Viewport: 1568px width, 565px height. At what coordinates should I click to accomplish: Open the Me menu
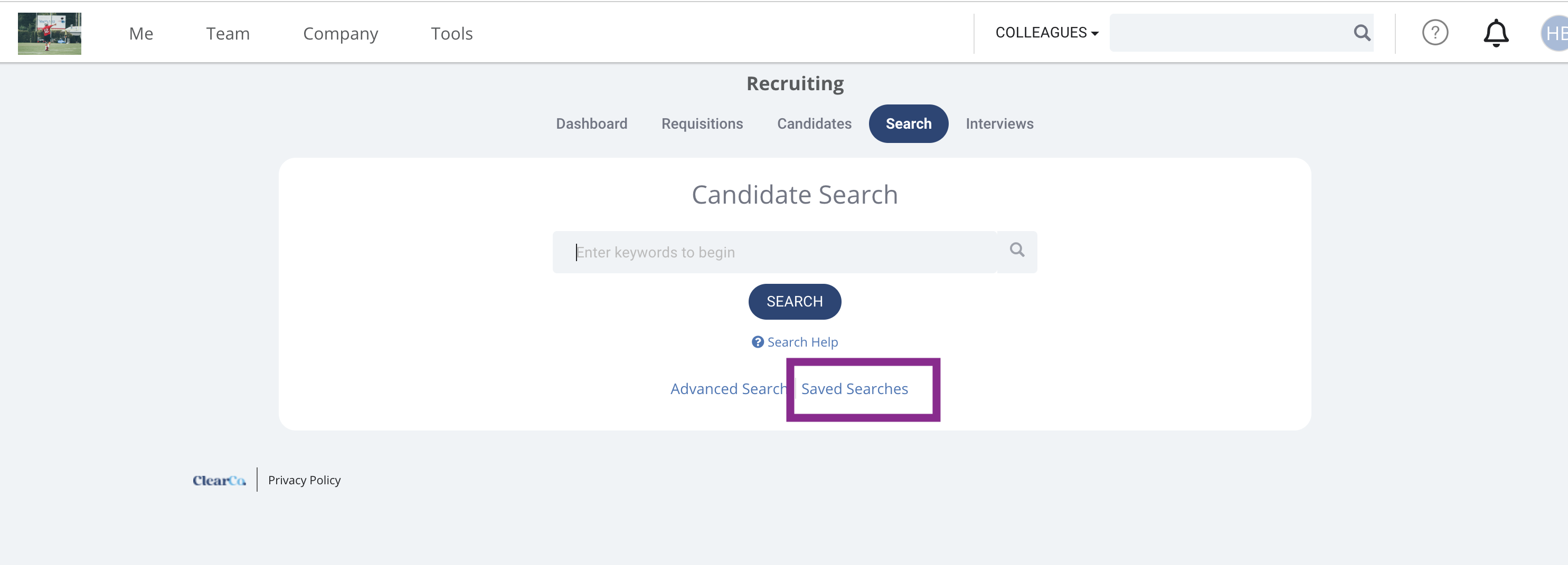141,33
